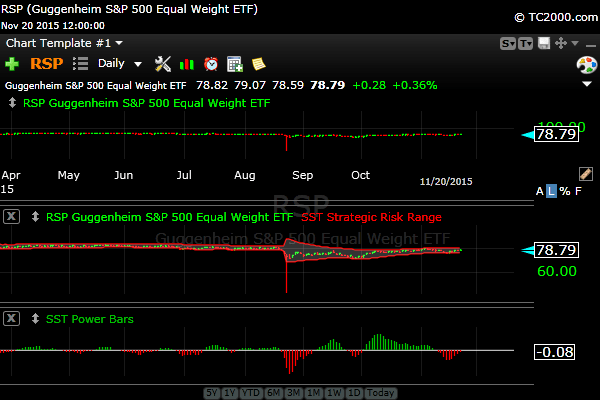
Task: Toggle the % percent scale option
Action: click(x=564, y=191)
